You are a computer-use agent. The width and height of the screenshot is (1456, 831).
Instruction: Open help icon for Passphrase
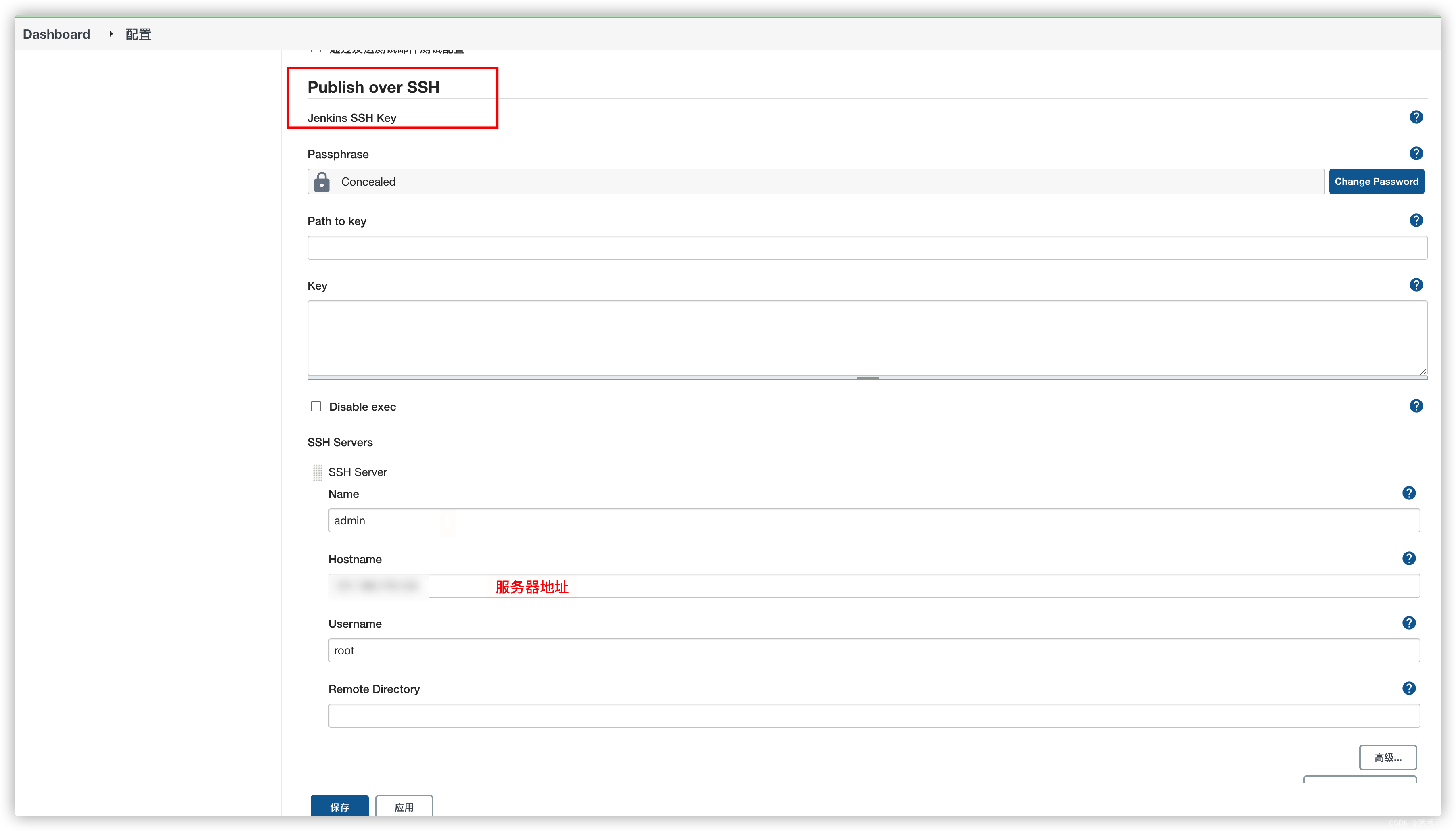(1416, 154)
